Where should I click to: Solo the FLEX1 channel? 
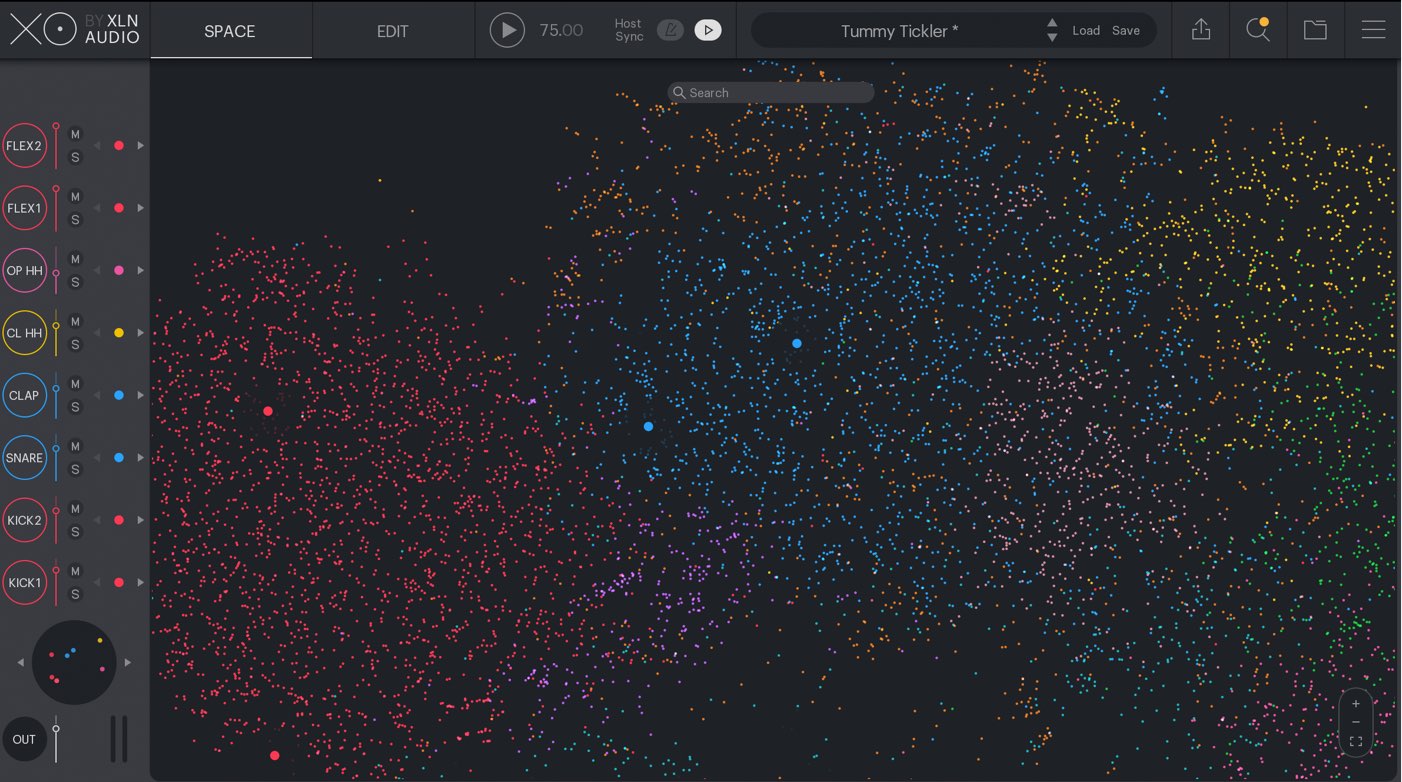point(75,220)
